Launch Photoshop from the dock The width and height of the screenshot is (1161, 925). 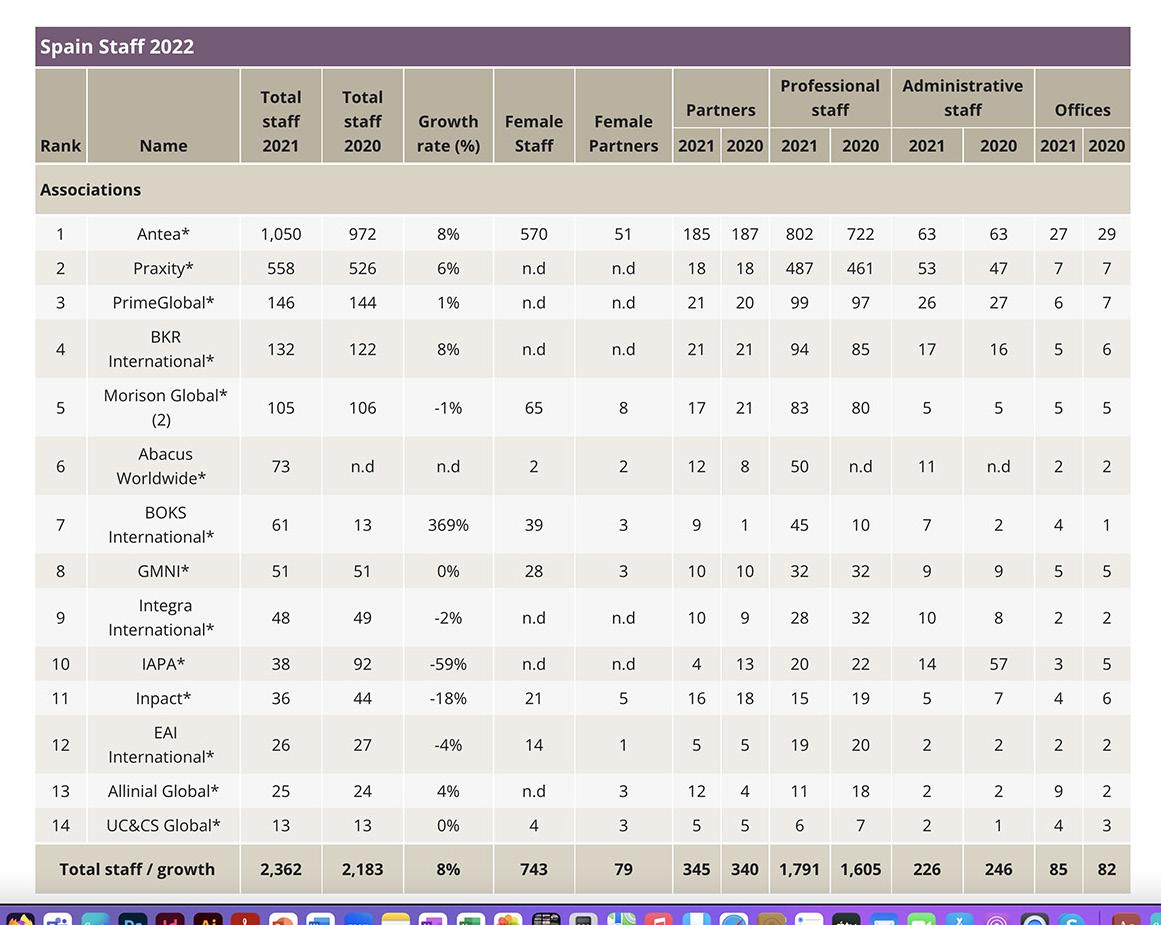[x=133, y=921]
